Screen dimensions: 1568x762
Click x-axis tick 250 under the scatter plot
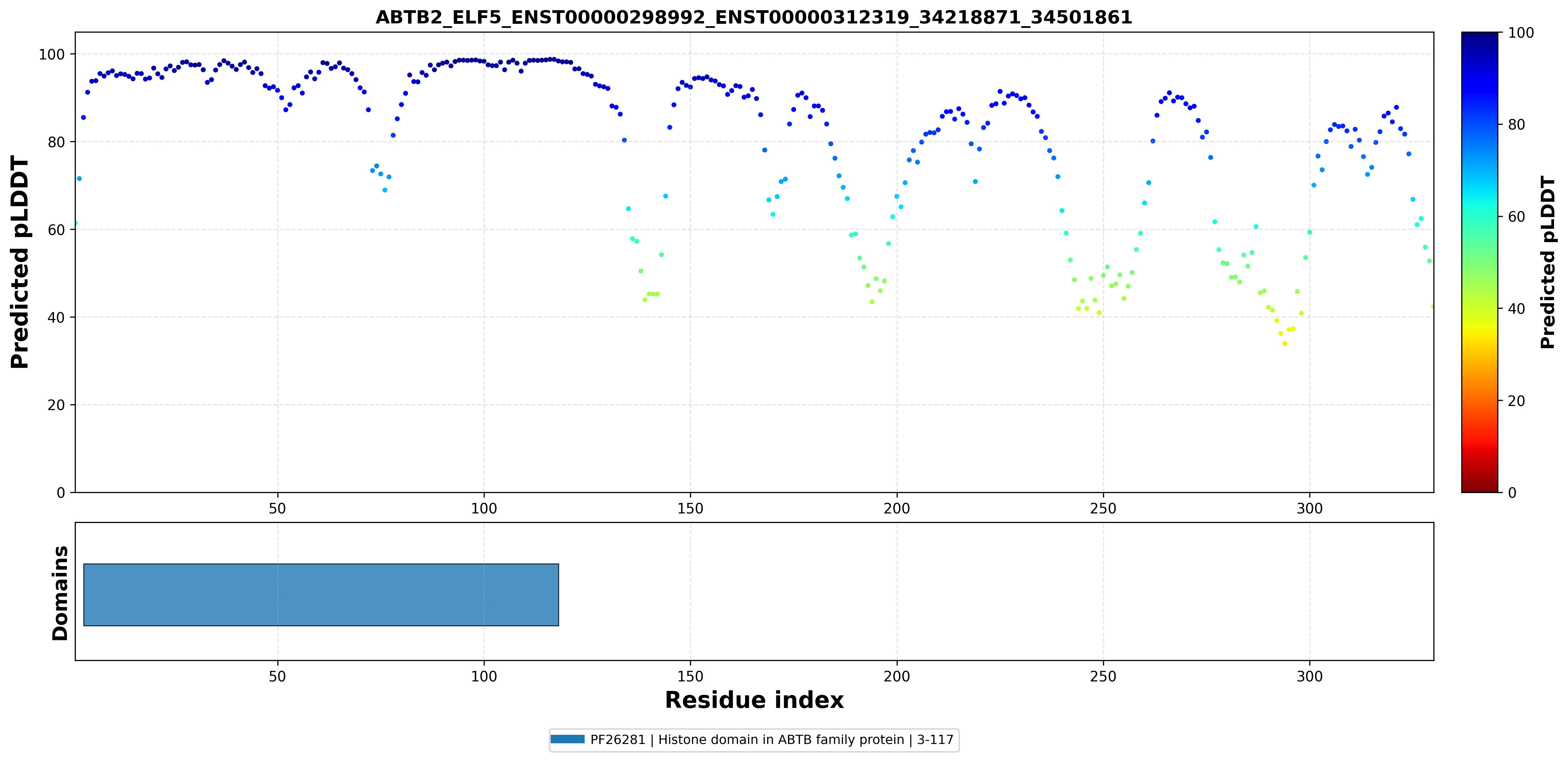(1103, 509)
